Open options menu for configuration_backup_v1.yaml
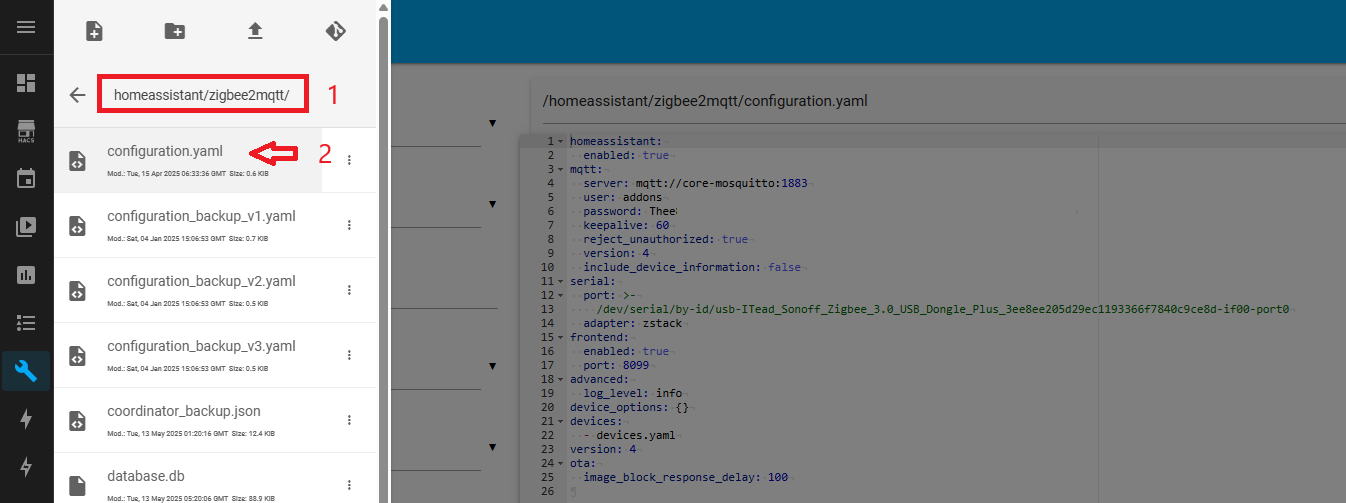The width and height of the screenshot is (1346, 503). pyautogui.click(x=349, y=225)
